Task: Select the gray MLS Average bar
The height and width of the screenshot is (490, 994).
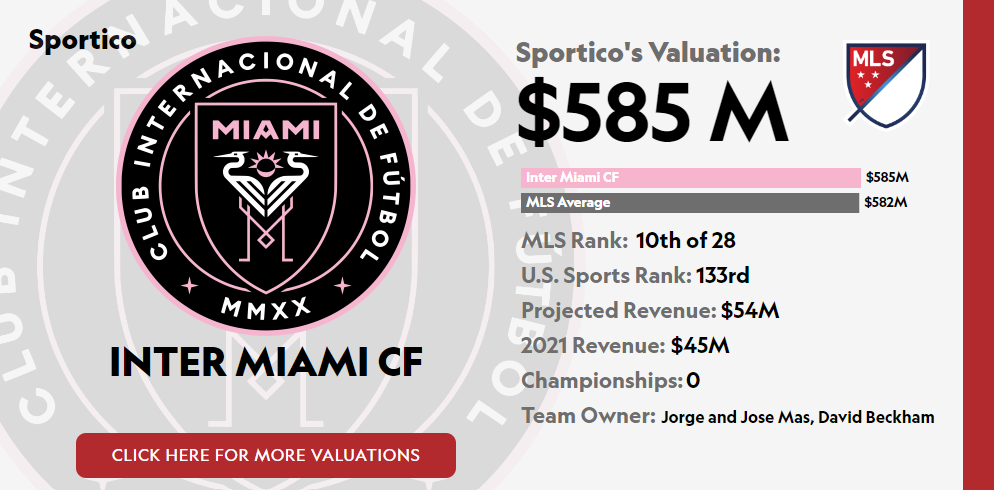Action: pyautogui.click(x=689, y=203)
